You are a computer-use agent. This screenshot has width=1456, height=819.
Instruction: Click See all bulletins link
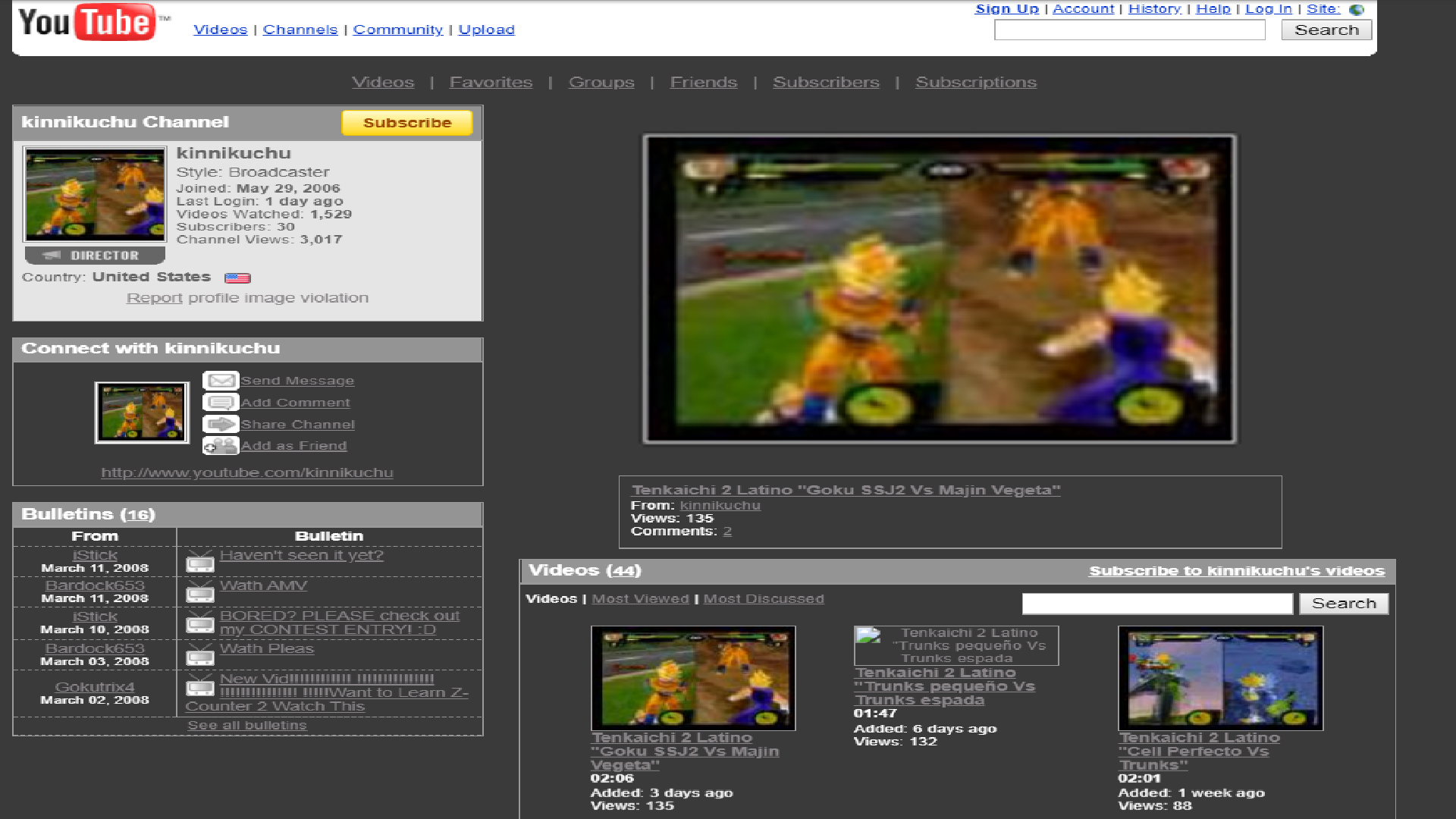247,725
